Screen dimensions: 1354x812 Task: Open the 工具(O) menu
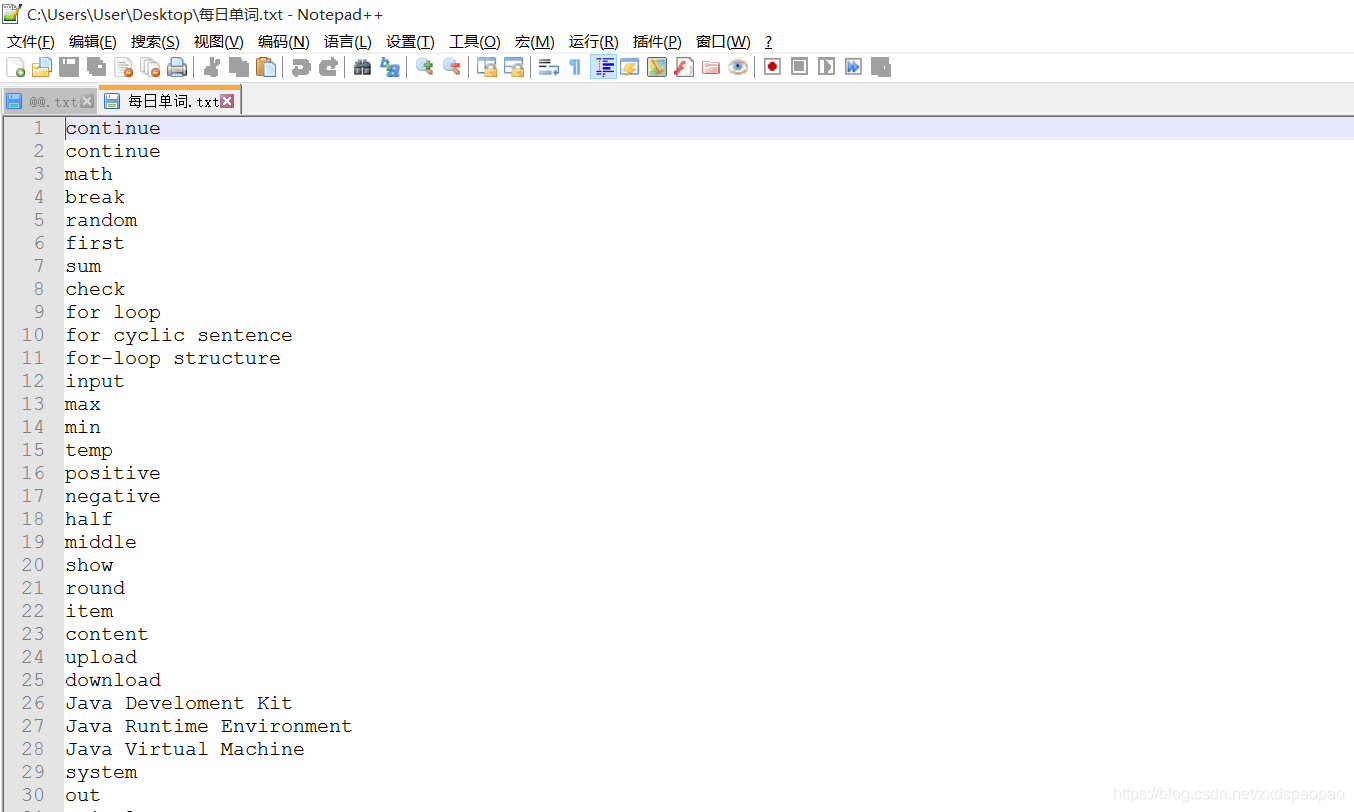(x=475, y=41)
